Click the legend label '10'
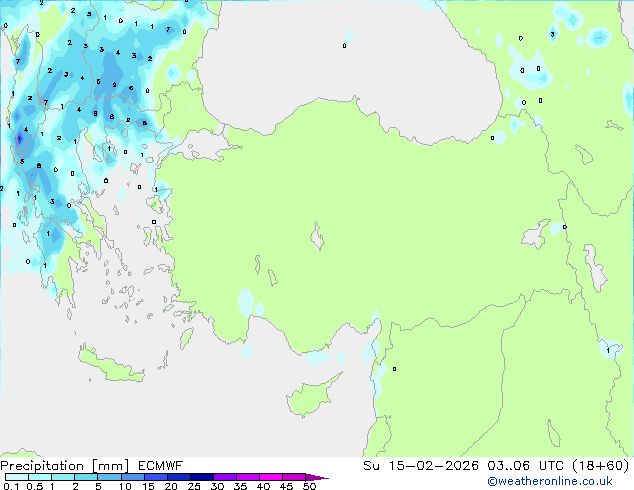634x490 pixels. click(125, 486)
